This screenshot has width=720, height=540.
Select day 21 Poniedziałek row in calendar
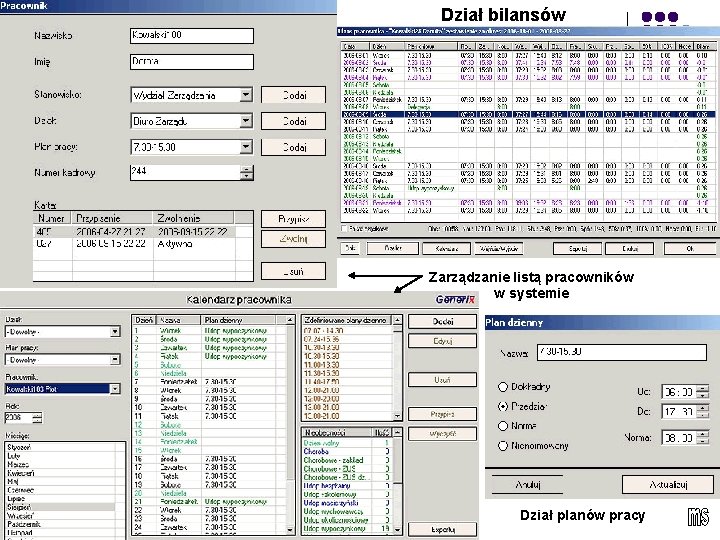click(x=209, y=501)
